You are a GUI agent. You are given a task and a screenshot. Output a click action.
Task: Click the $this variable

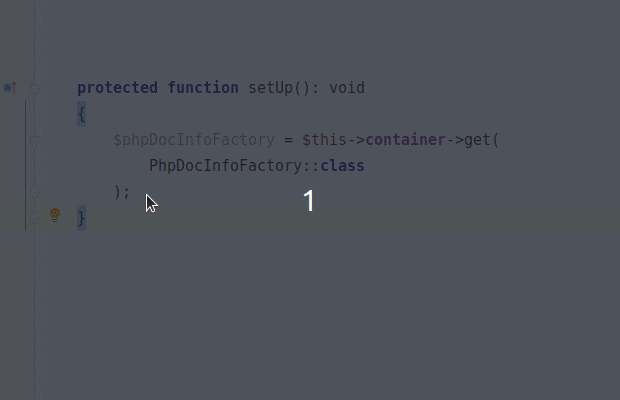pos(325,140)
